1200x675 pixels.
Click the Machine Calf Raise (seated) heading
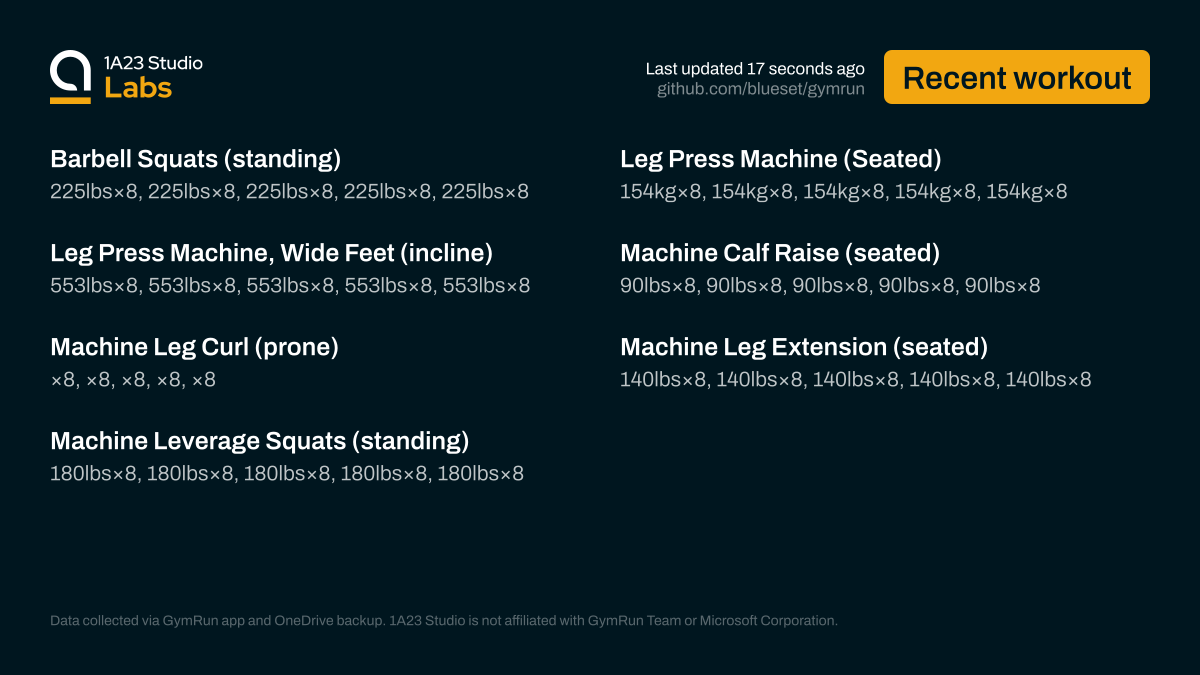tap(779, 253)
